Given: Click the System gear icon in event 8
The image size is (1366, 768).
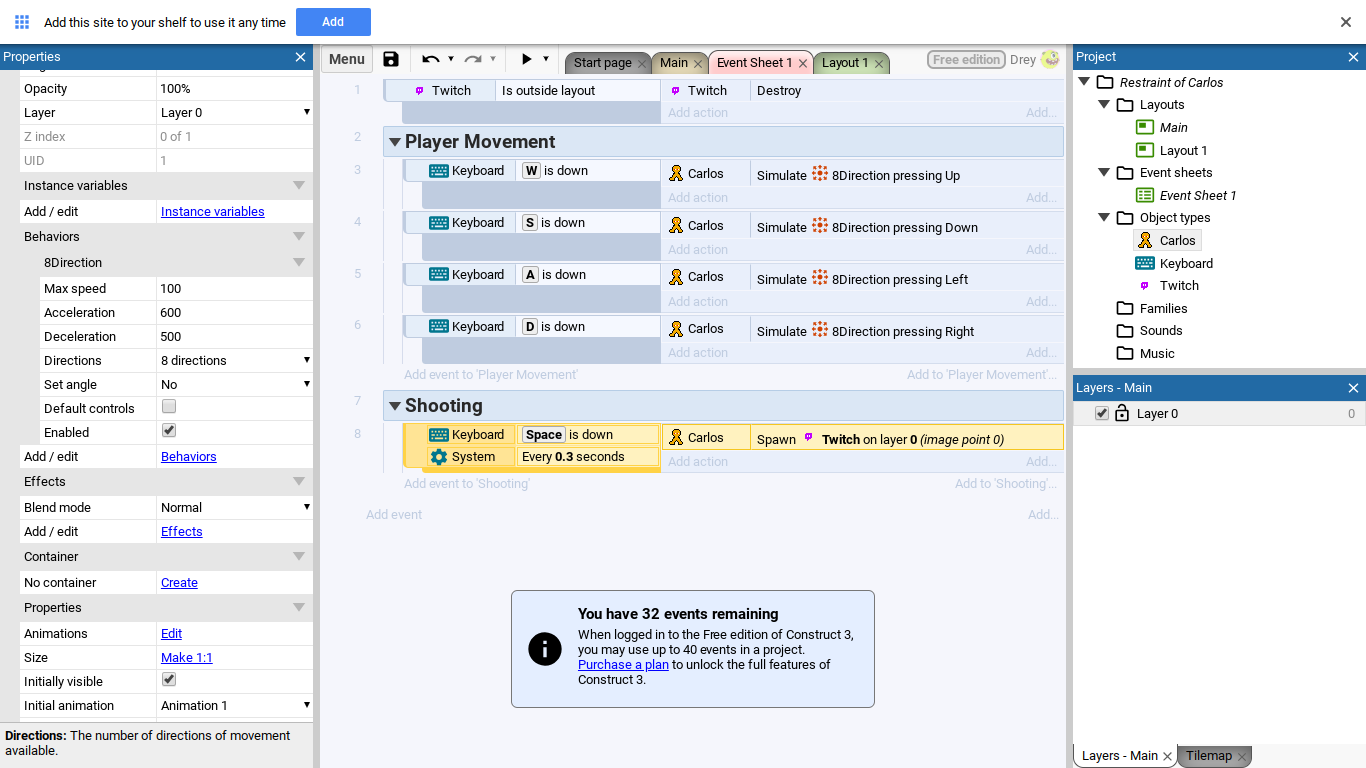Looking at the screenshot, I should click(438, 457).
